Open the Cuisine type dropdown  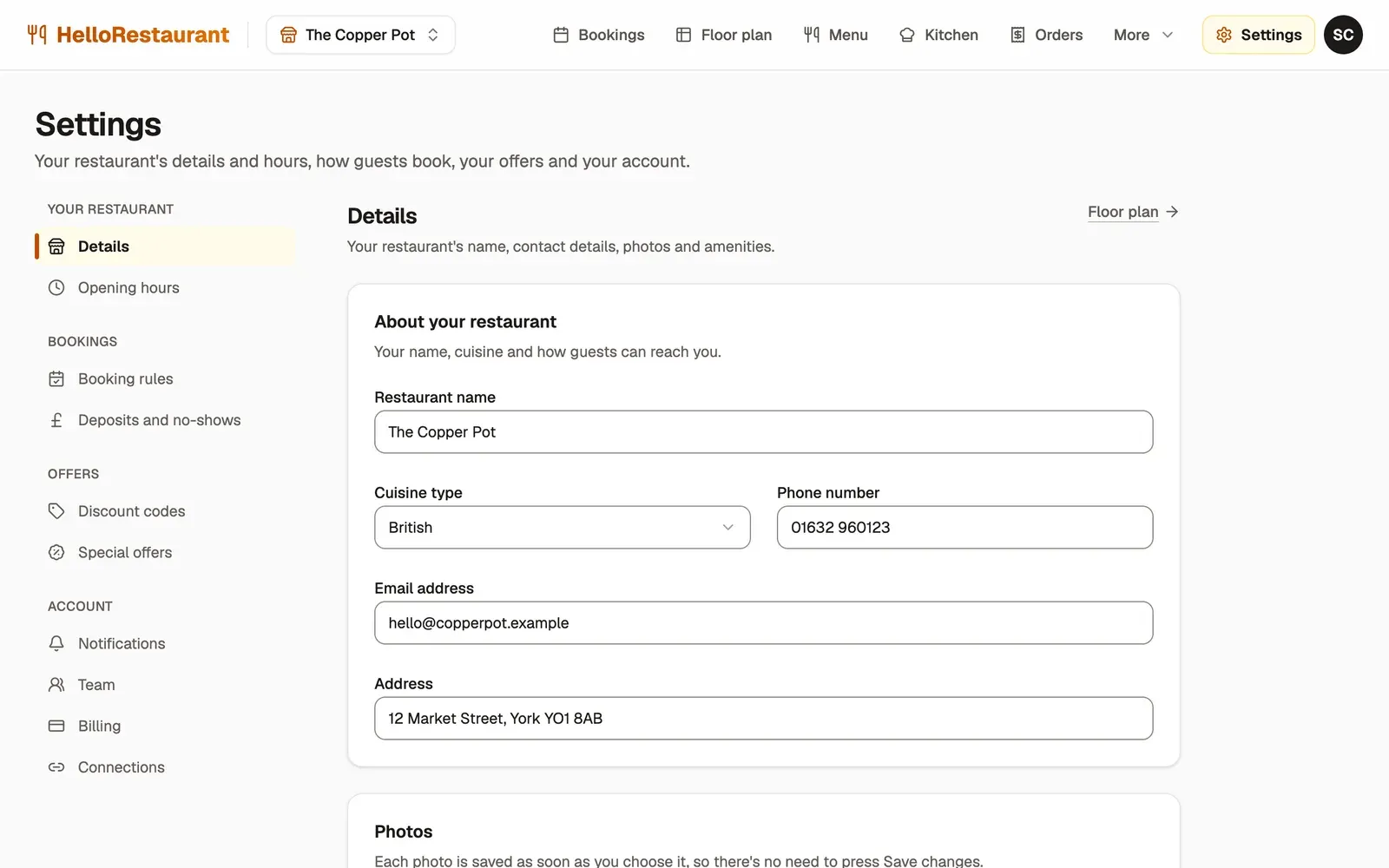(563, 528)
